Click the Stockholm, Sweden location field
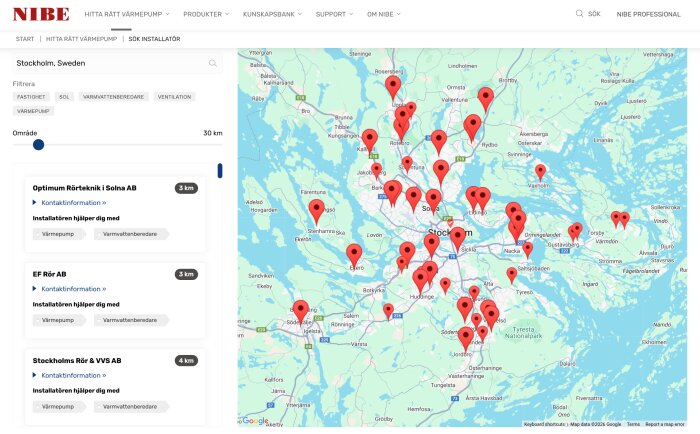The width and height of the screenshot is (700, 434). [x=117, y=63]
